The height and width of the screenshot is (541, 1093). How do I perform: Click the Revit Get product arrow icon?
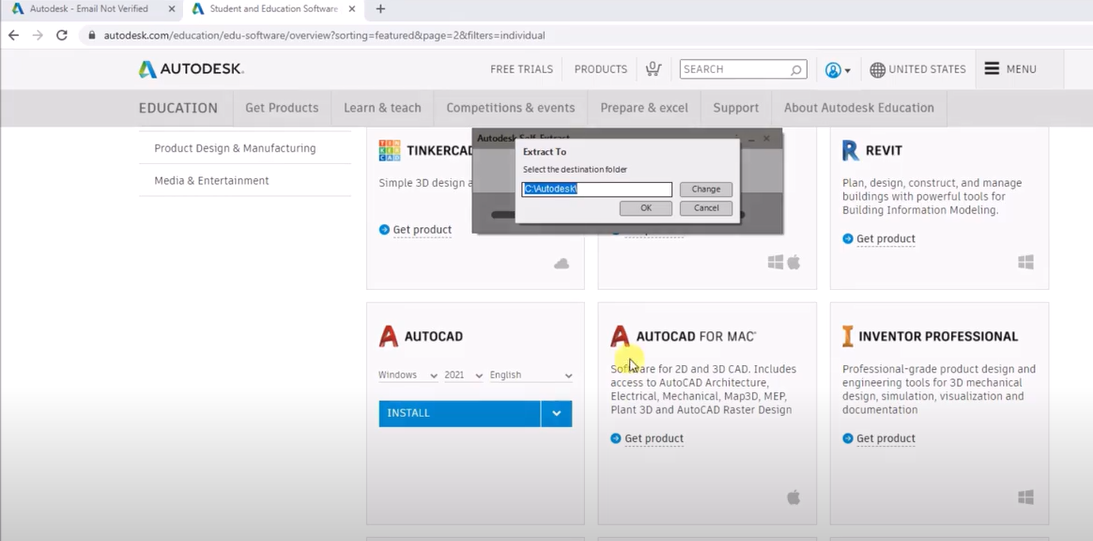tap(848, 238)
